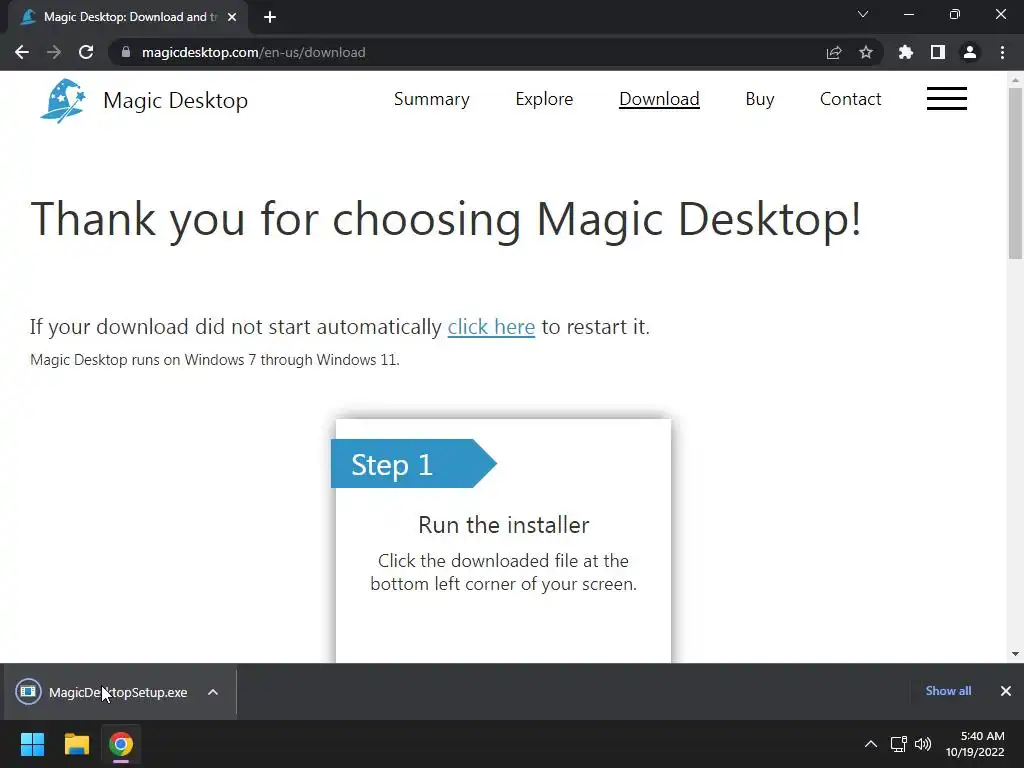Click the 'click here' restart download link
This screenshot has width=1024, height=768.
coord(491,327)
